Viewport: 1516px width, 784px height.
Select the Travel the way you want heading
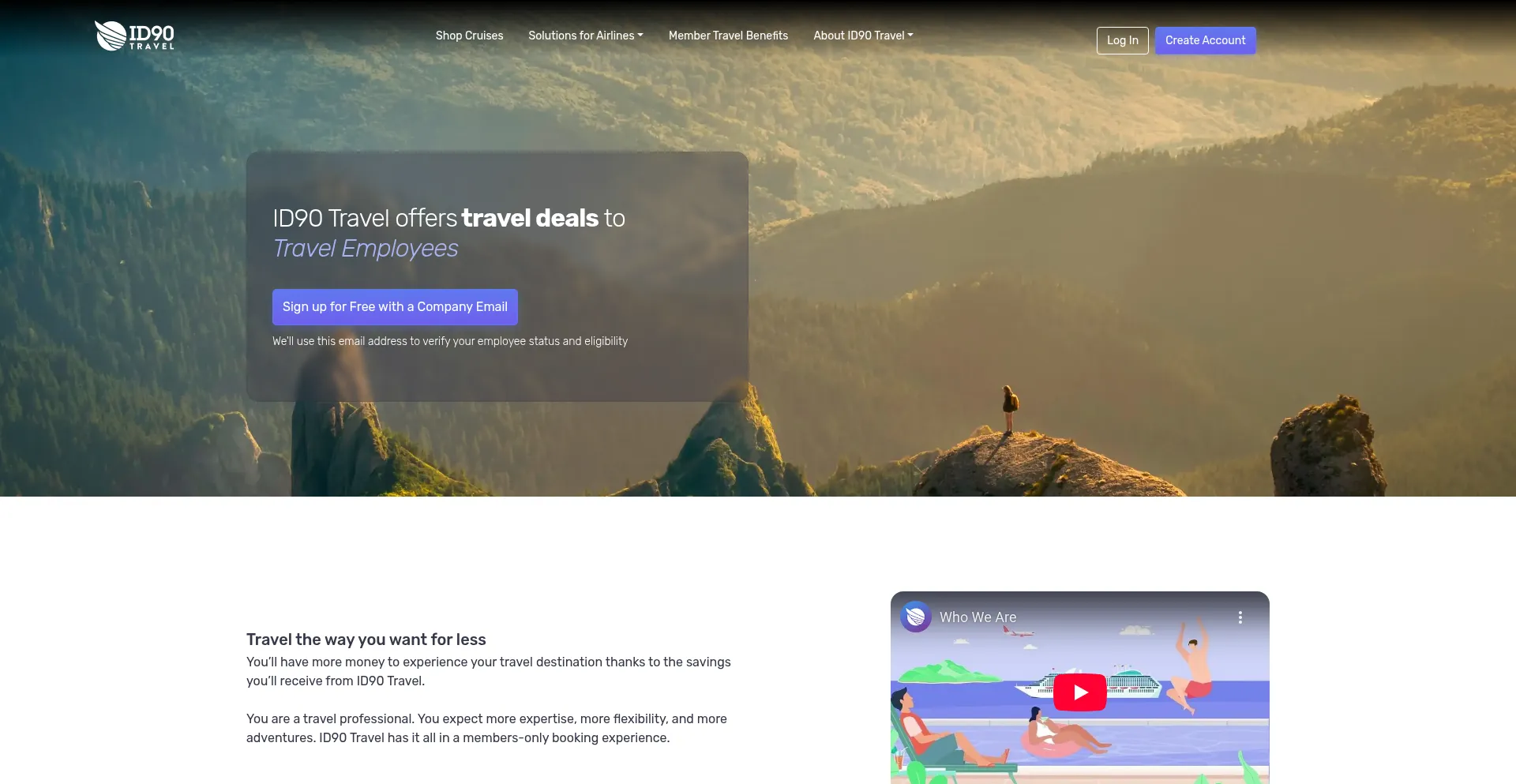tap(366, 640)
